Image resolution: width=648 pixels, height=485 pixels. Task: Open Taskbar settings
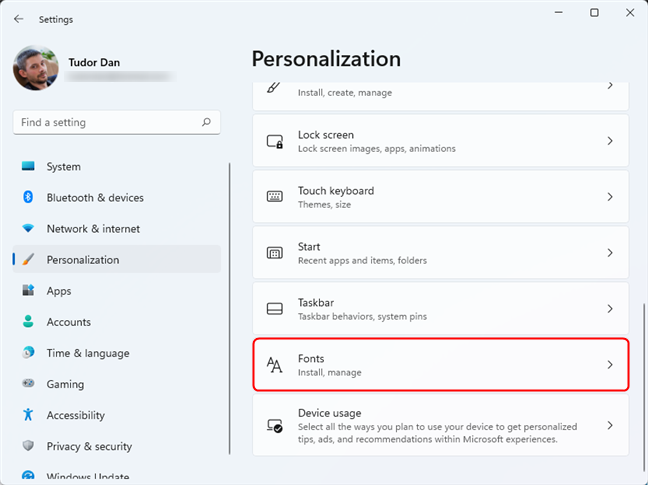pyautogui.click(x=441, y=309)
